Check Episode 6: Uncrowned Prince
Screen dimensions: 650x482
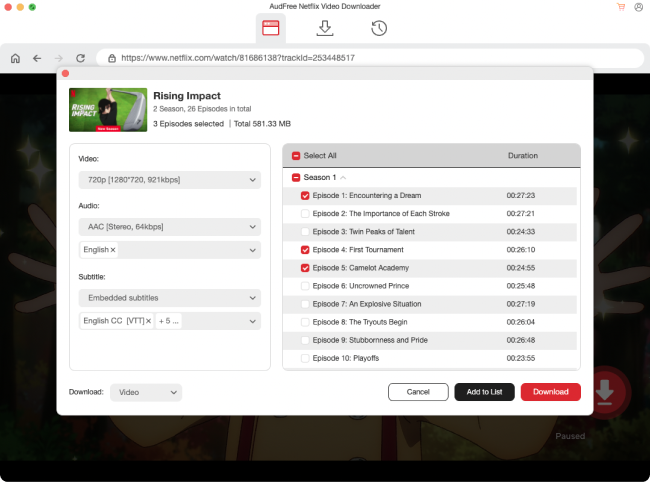tap(305, 286)
